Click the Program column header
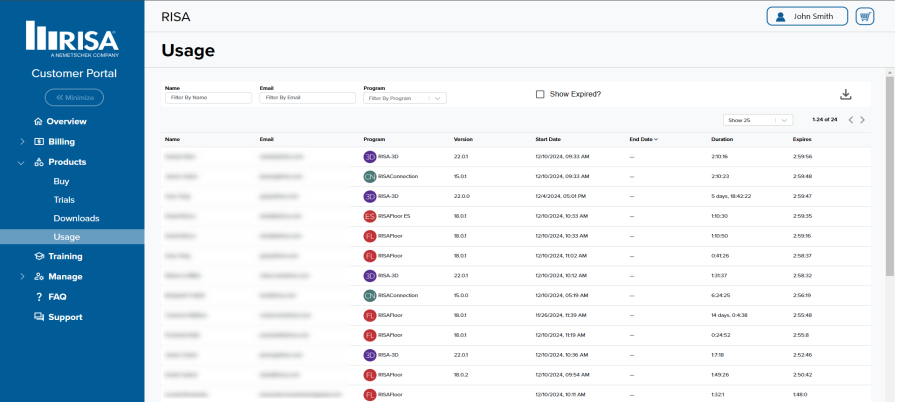 (x=374, y=139)
